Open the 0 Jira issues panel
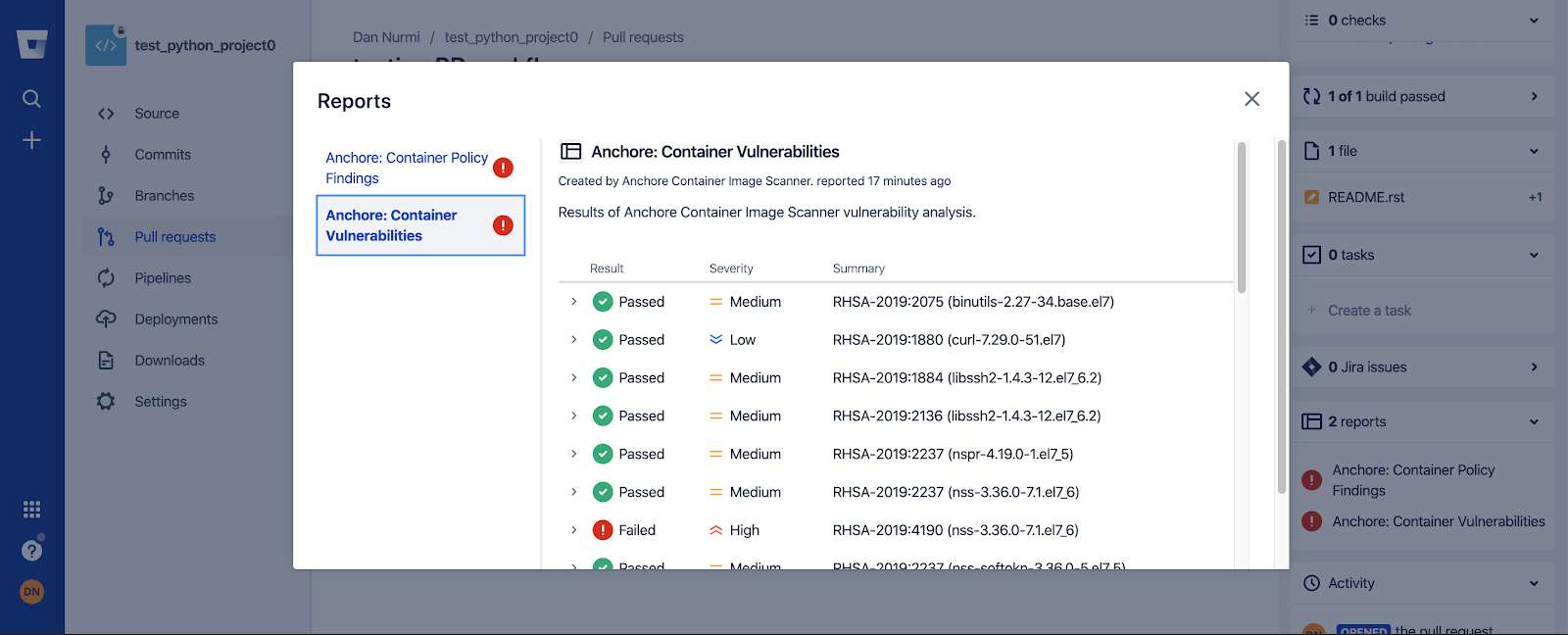The width and height of the screenshot is (1568, 635). (x=1422, y=367)
